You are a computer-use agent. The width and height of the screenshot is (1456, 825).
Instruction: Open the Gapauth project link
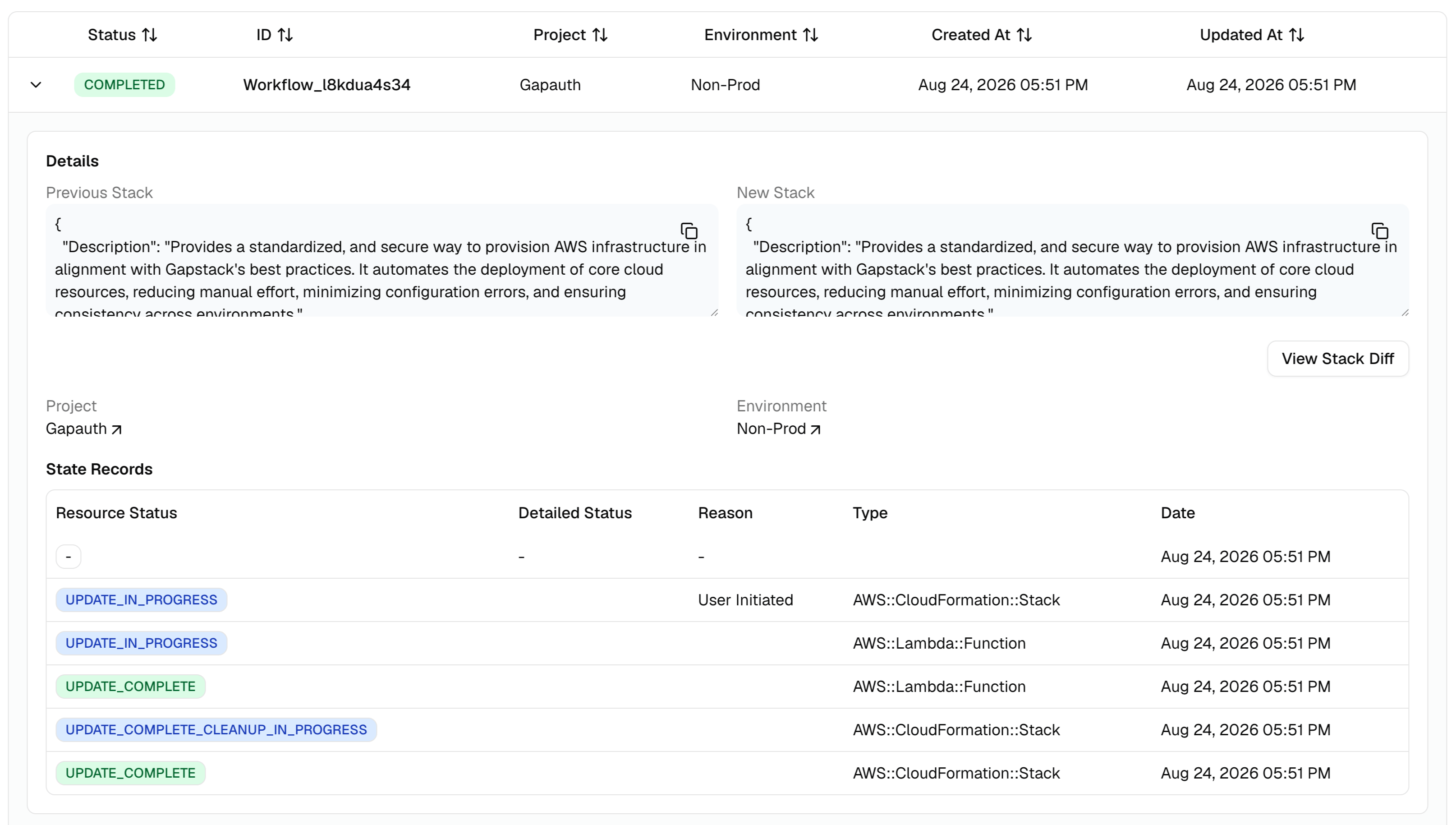pyautogui.click(x=84, y=429)
